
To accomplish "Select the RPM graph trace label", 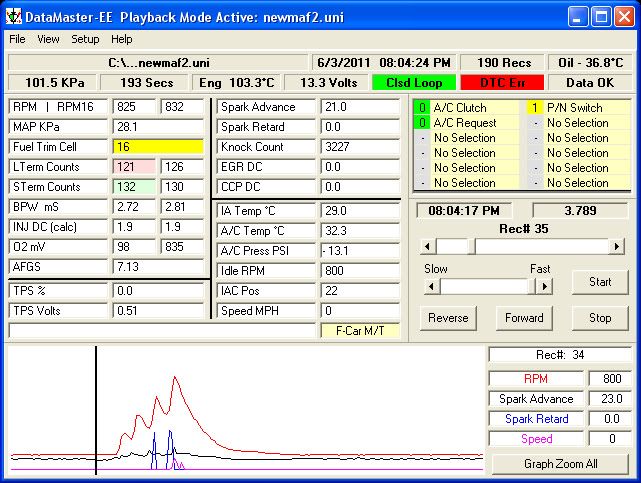I will 535,379.
